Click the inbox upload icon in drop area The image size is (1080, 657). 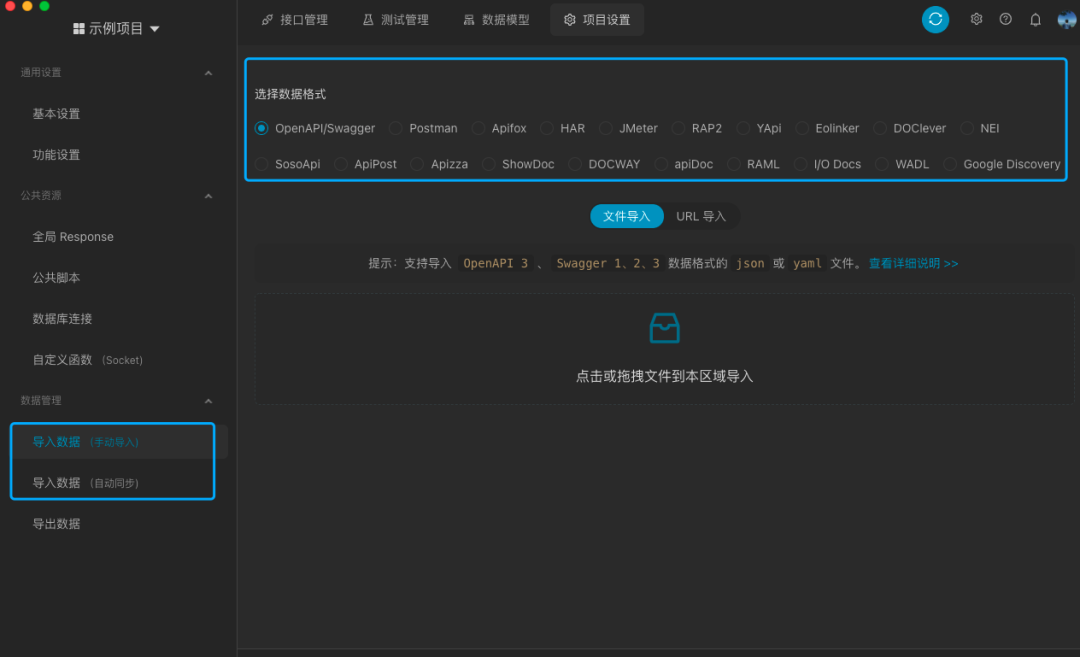click(665, 328)
